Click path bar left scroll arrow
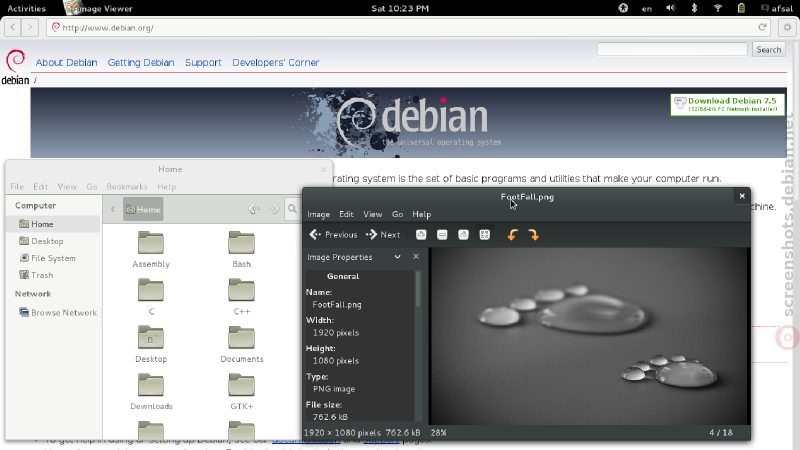 tap(113, 209)
